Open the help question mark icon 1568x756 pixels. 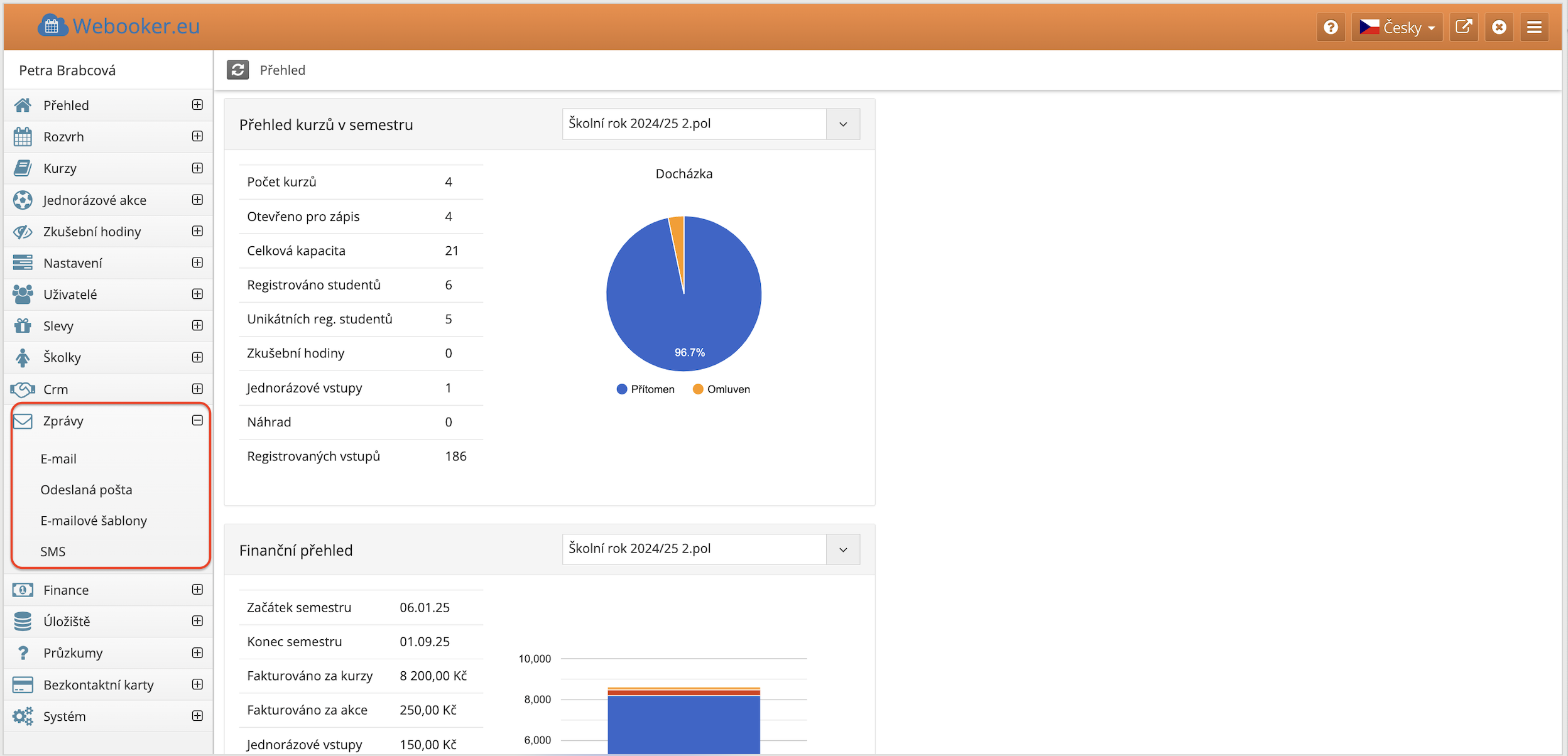pos(1330,27)
